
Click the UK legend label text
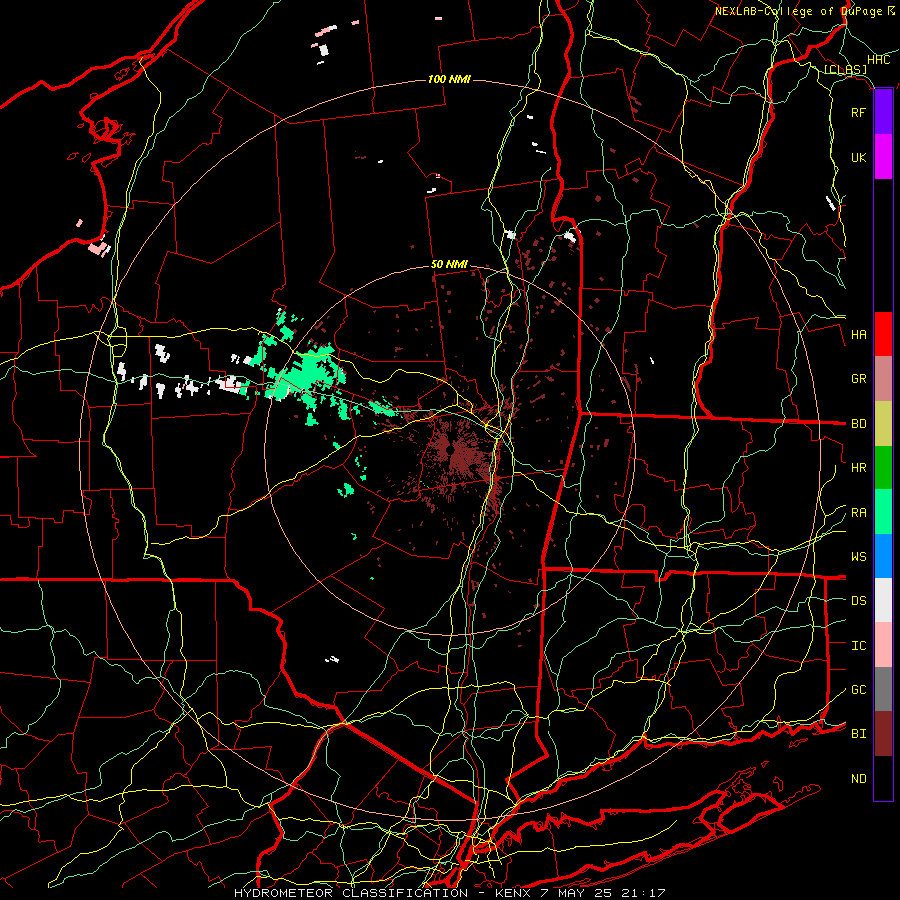click(858, 157)
